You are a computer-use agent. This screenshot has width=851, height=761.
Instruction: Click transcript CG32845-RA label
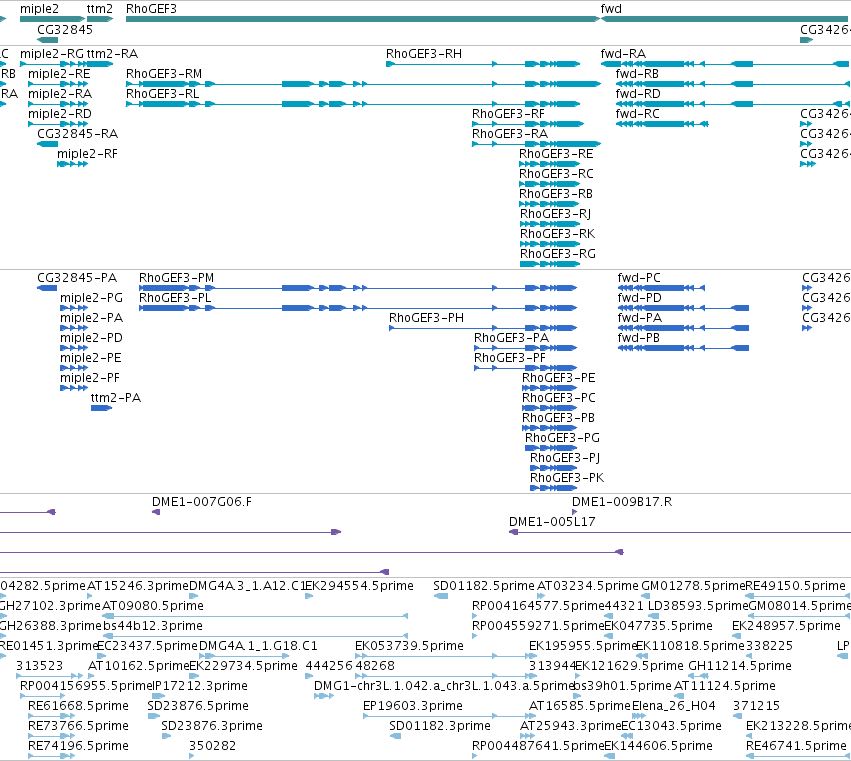pyautogui.click(x=77, y=134)
